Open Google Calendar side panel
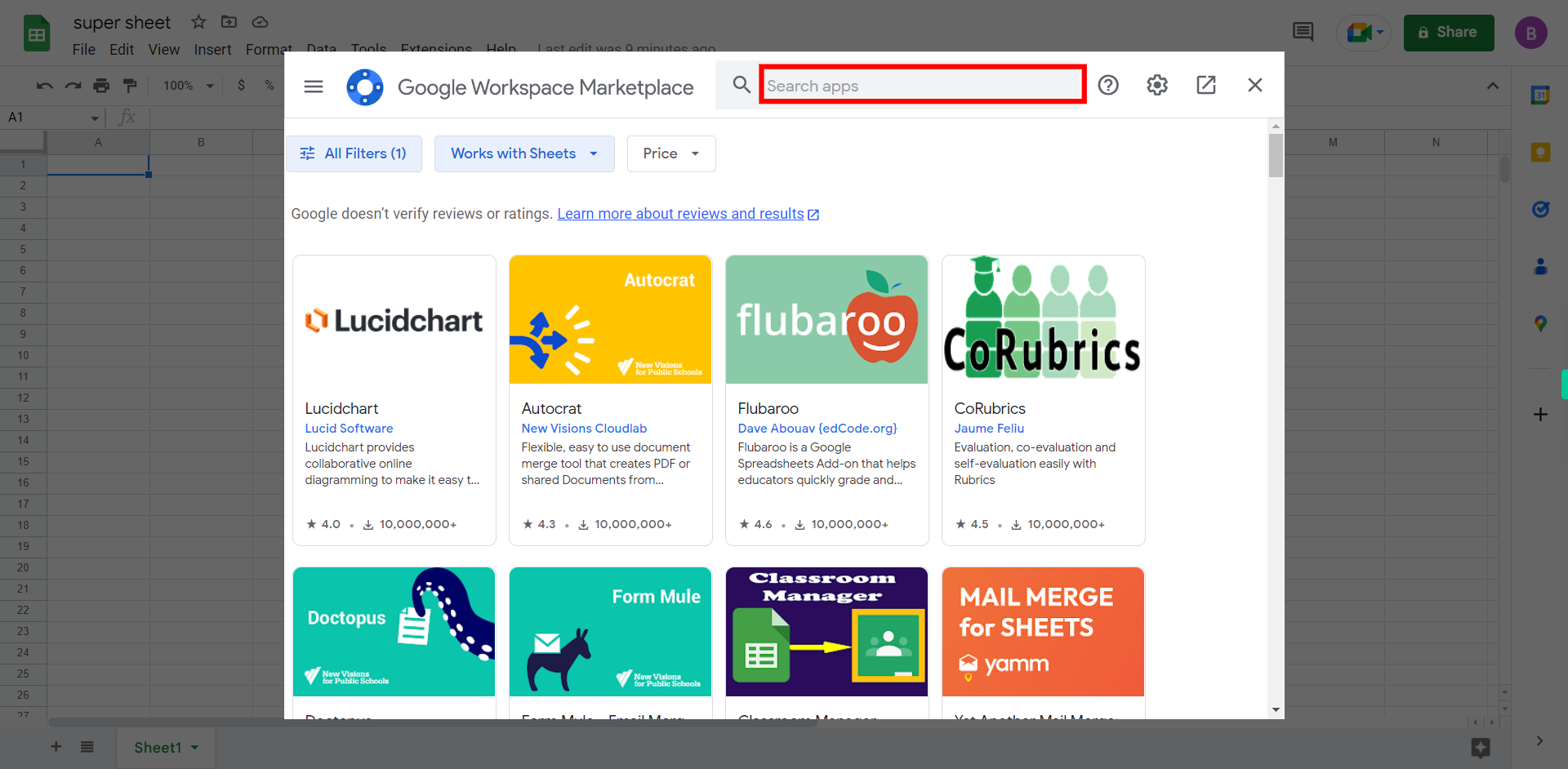 click(x=1540, y=95)
